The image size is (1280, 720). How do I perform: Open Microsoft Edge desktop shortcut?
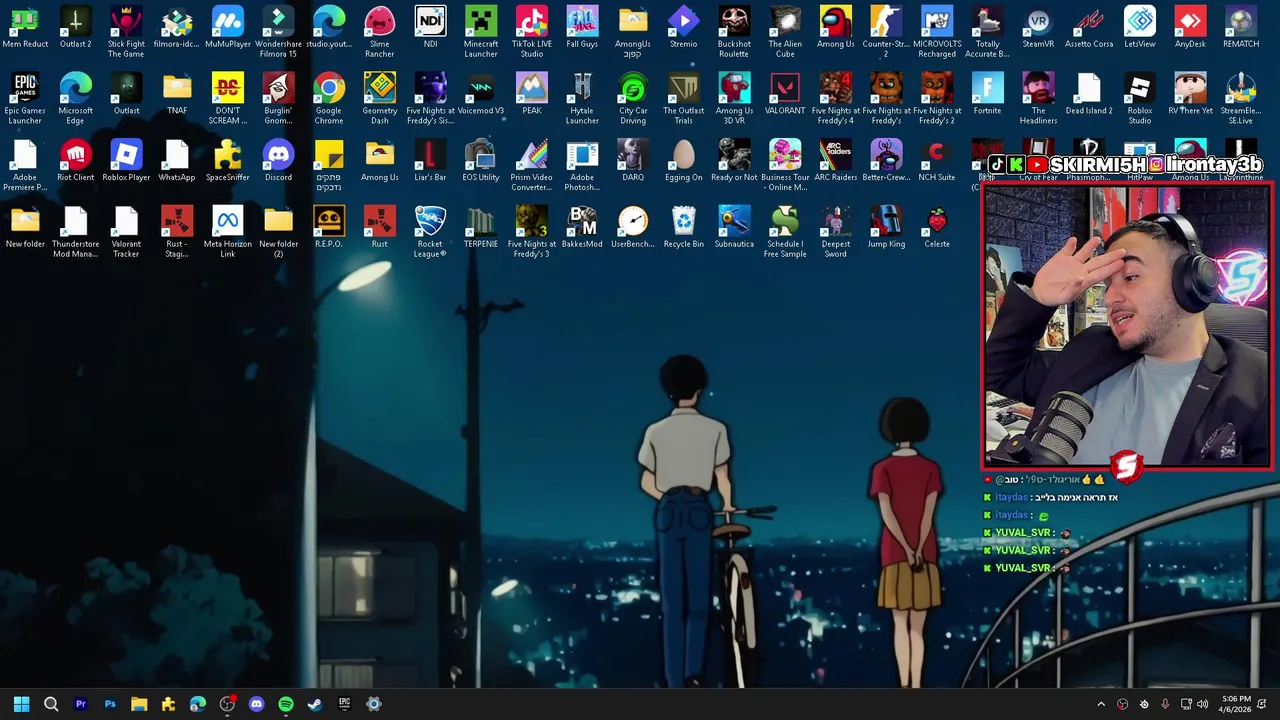pyautogui.click(x=75, y=99)
